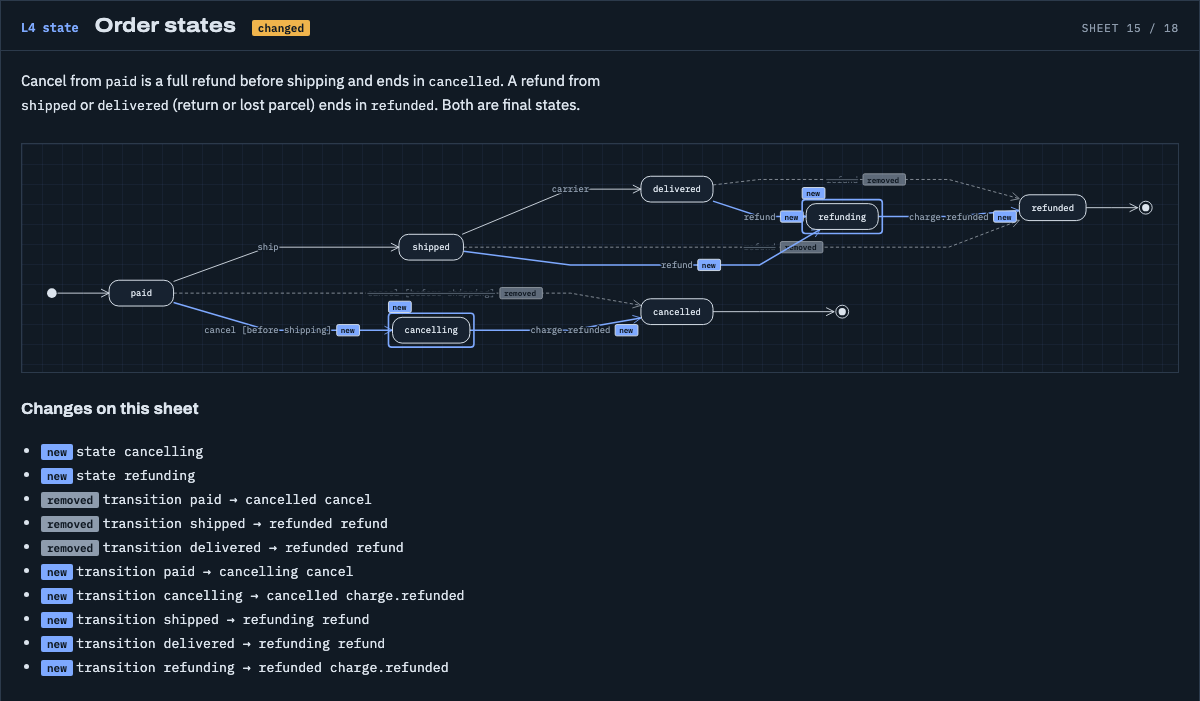The image size is (1200, 701).
Task: Select the paid state node
Action: point(141,293)
